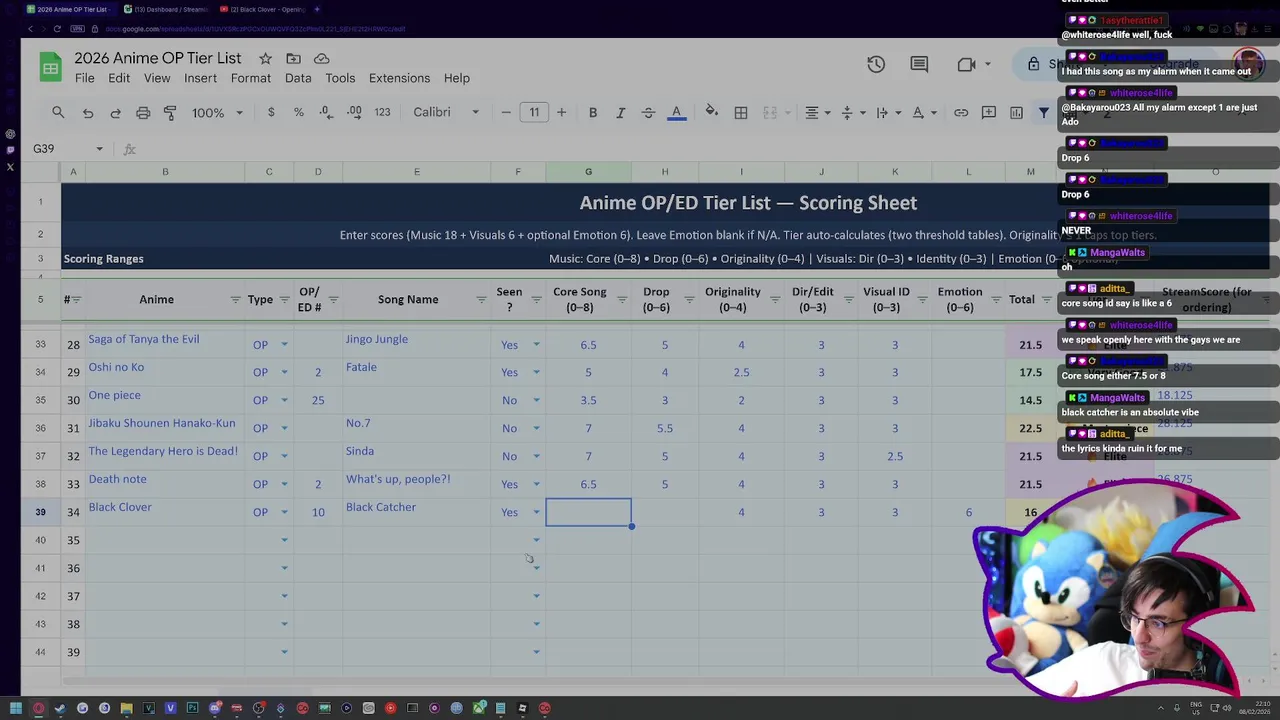Select the Black Catcher song name cell

[417, 512]
